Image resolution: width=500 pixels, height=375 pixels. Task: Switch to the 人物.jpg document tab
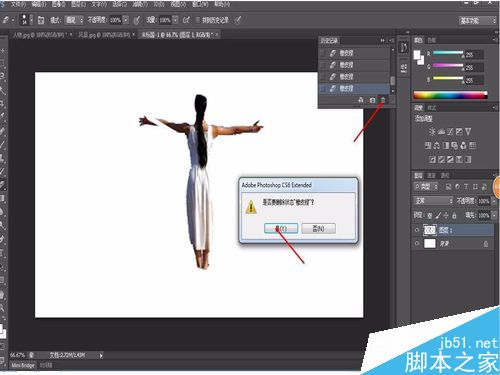tap(41, 35)
